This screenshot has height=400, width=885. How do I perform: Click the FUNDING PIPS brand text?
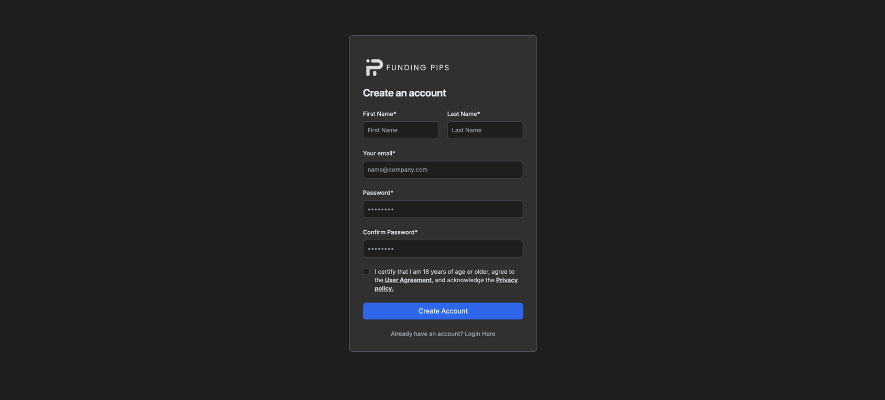point(418,68)
